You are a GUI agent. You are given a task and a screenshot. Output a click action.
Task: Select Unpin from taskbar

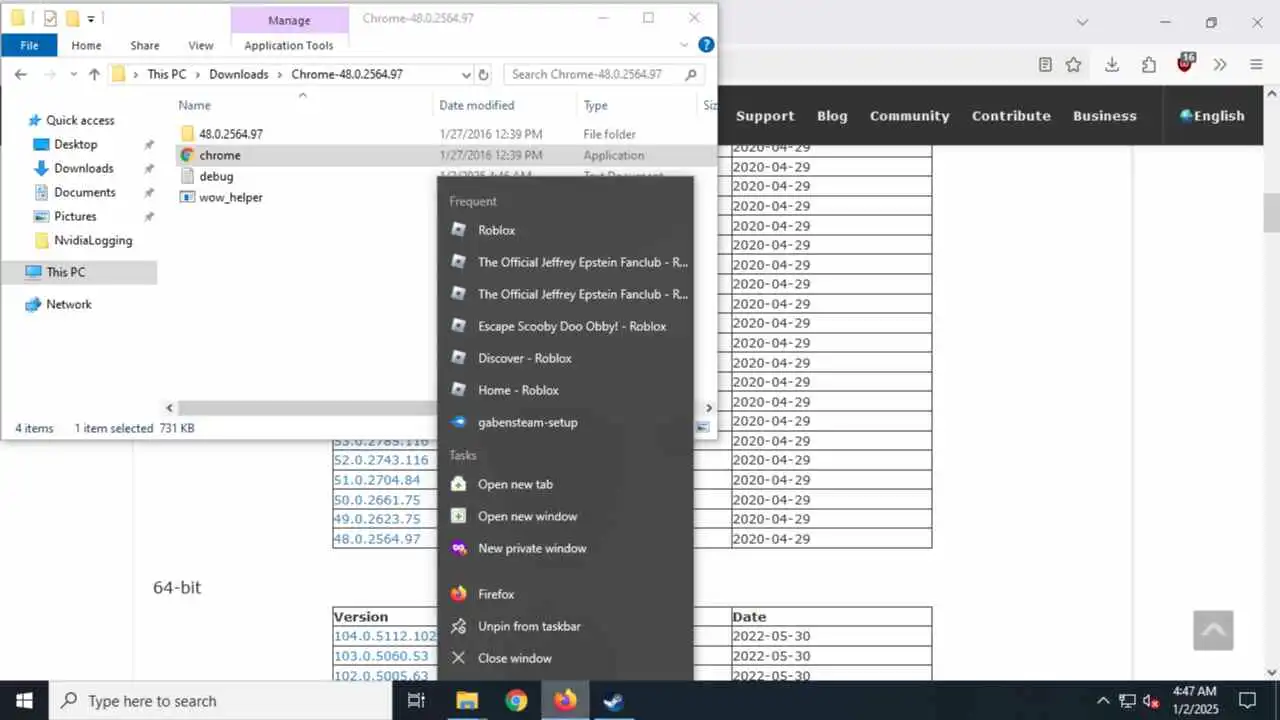pos(565,626)
